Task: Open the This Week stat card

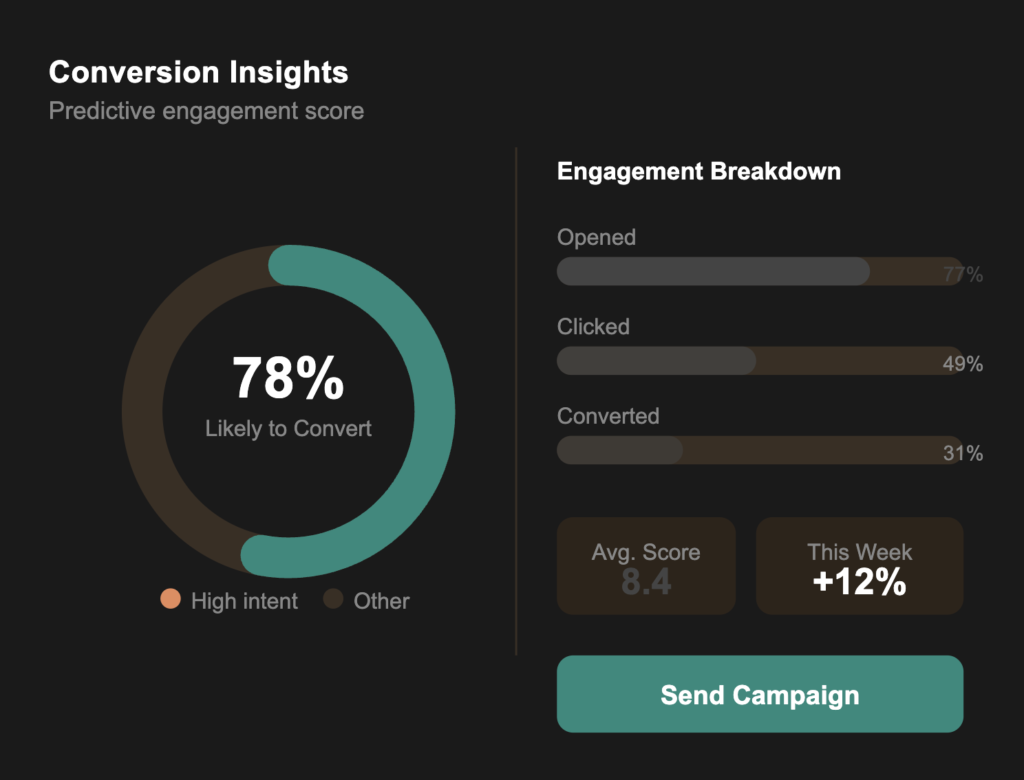Action: [x=859, y=566]
